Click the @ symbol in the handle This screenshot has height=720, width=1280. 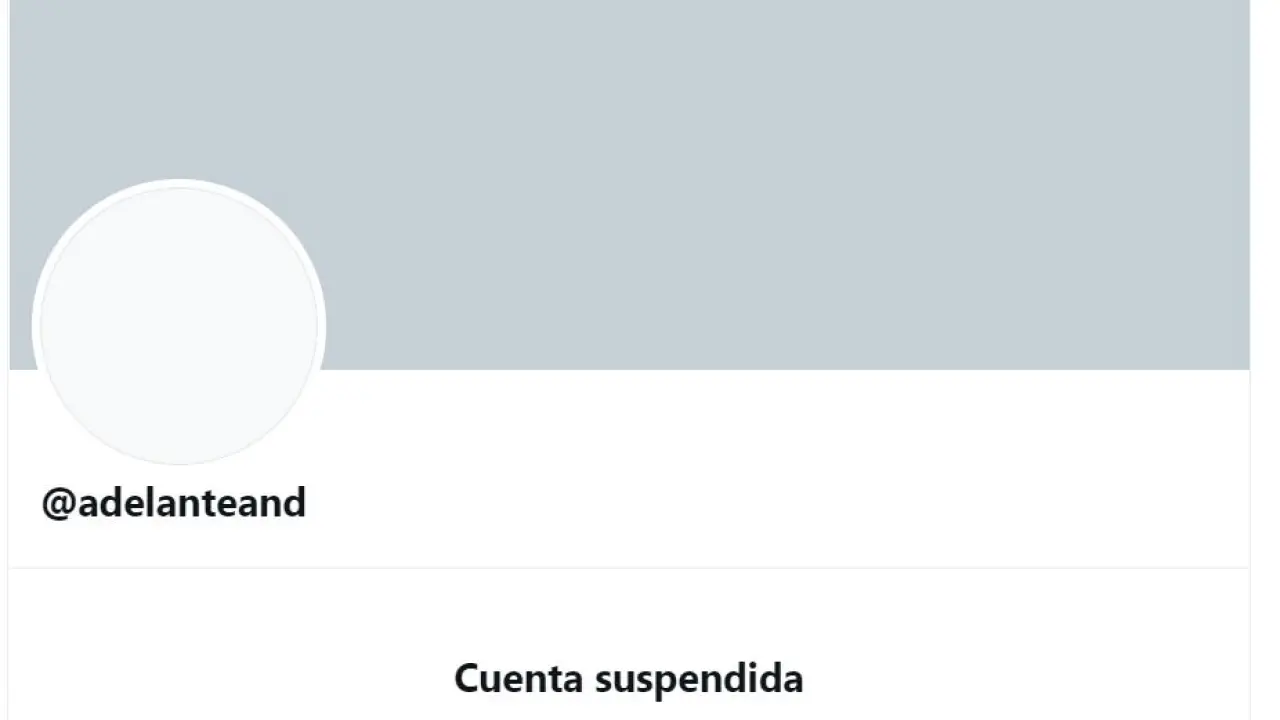[x=58, y=504]
